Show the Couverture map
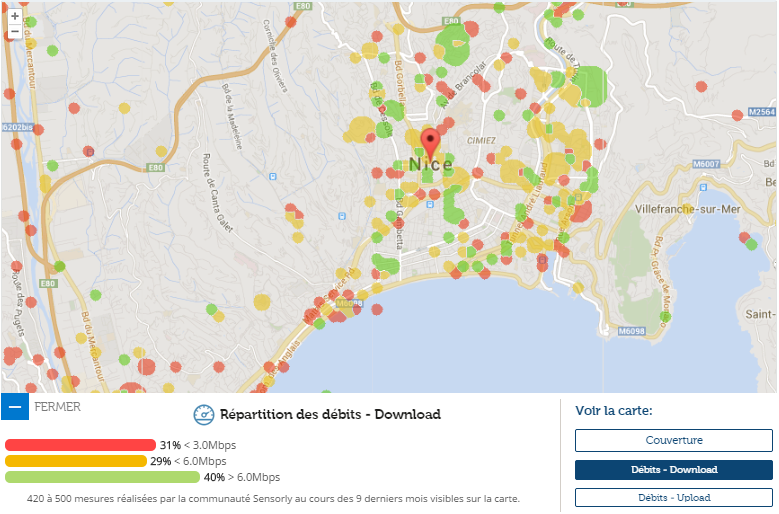The width and height of the screenshot is (779, 514). pyautogui.click(x=673, y=440)
